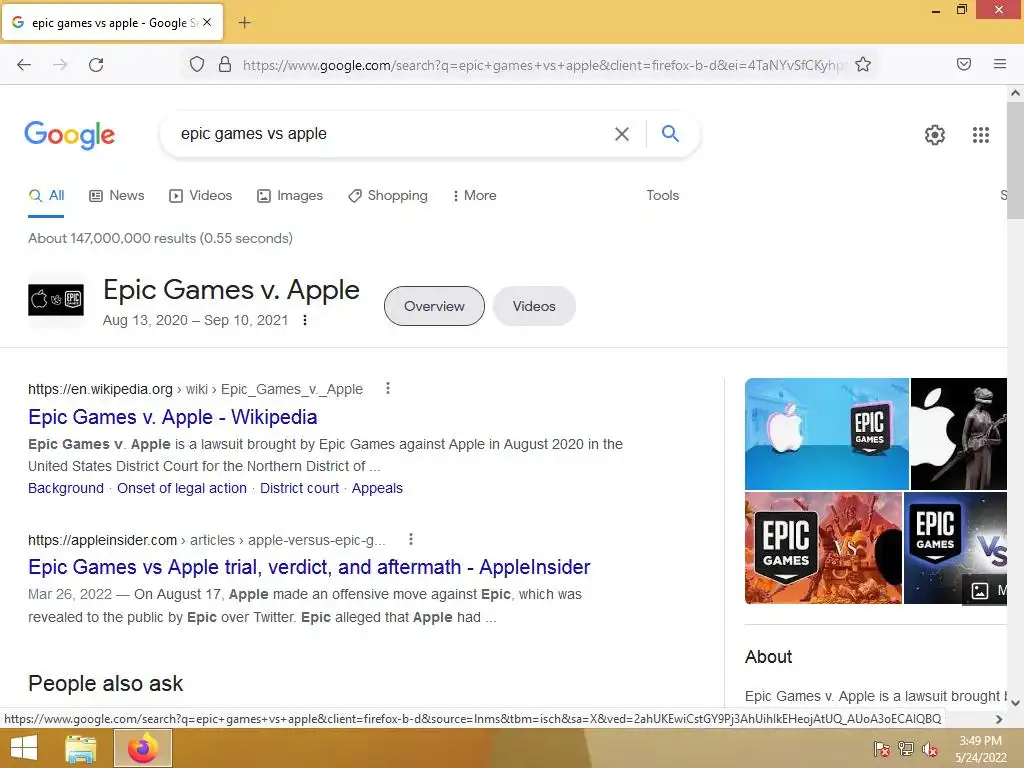Switch to the Videos search tab
The width and height of the screenshot is (1024, 768).
[200, 195]
